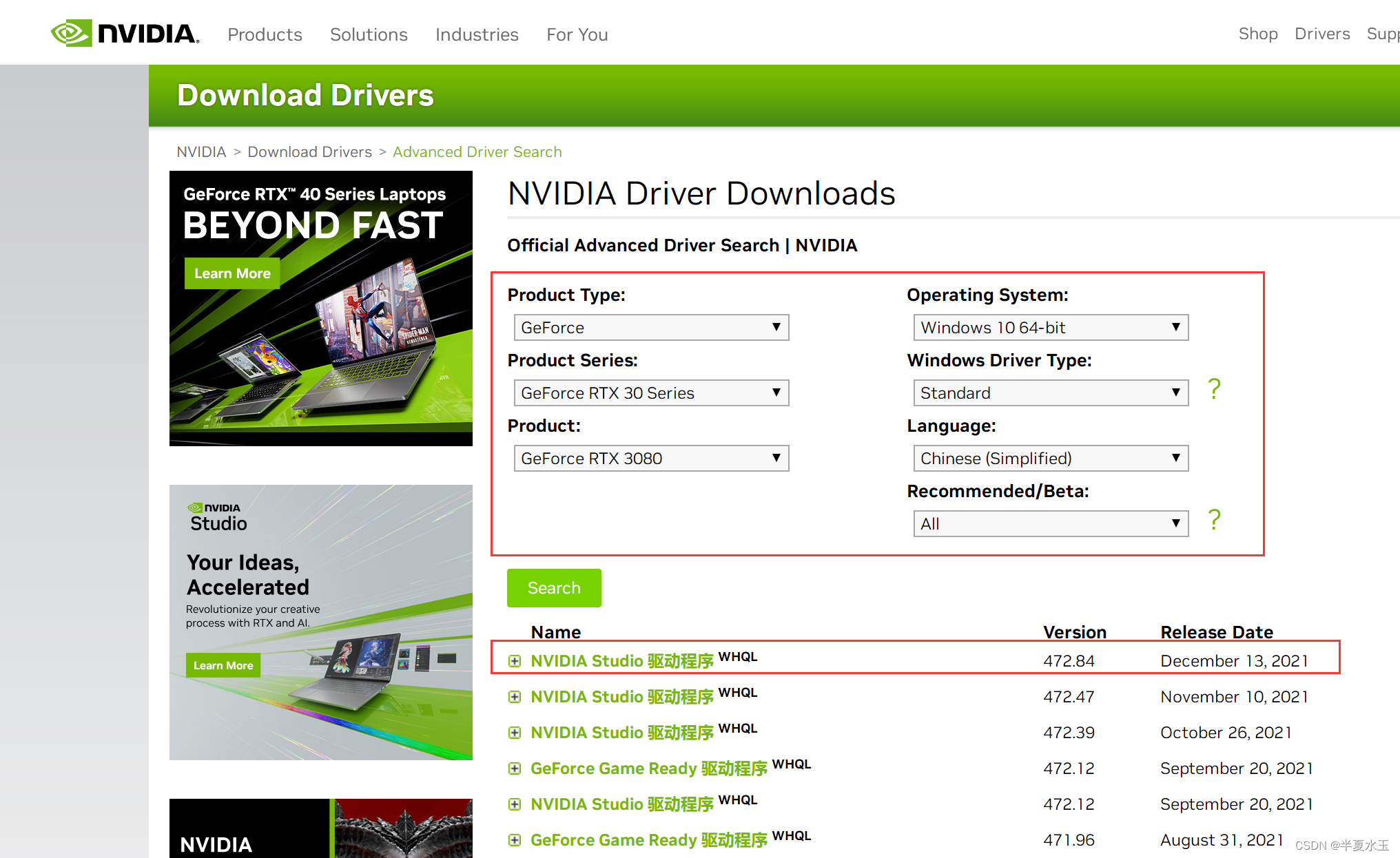Expand the Game Ready 472.12 driver row
1400x858 pixels.
(515, 768)
